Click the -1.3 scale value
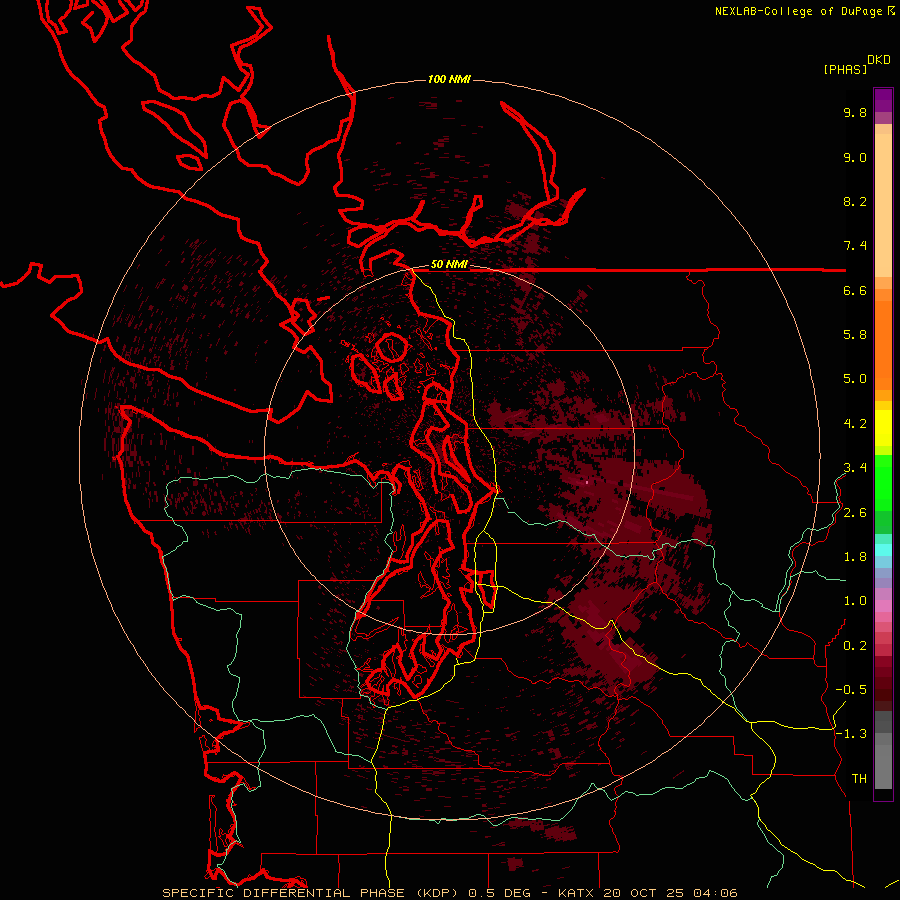 point(851,734)
